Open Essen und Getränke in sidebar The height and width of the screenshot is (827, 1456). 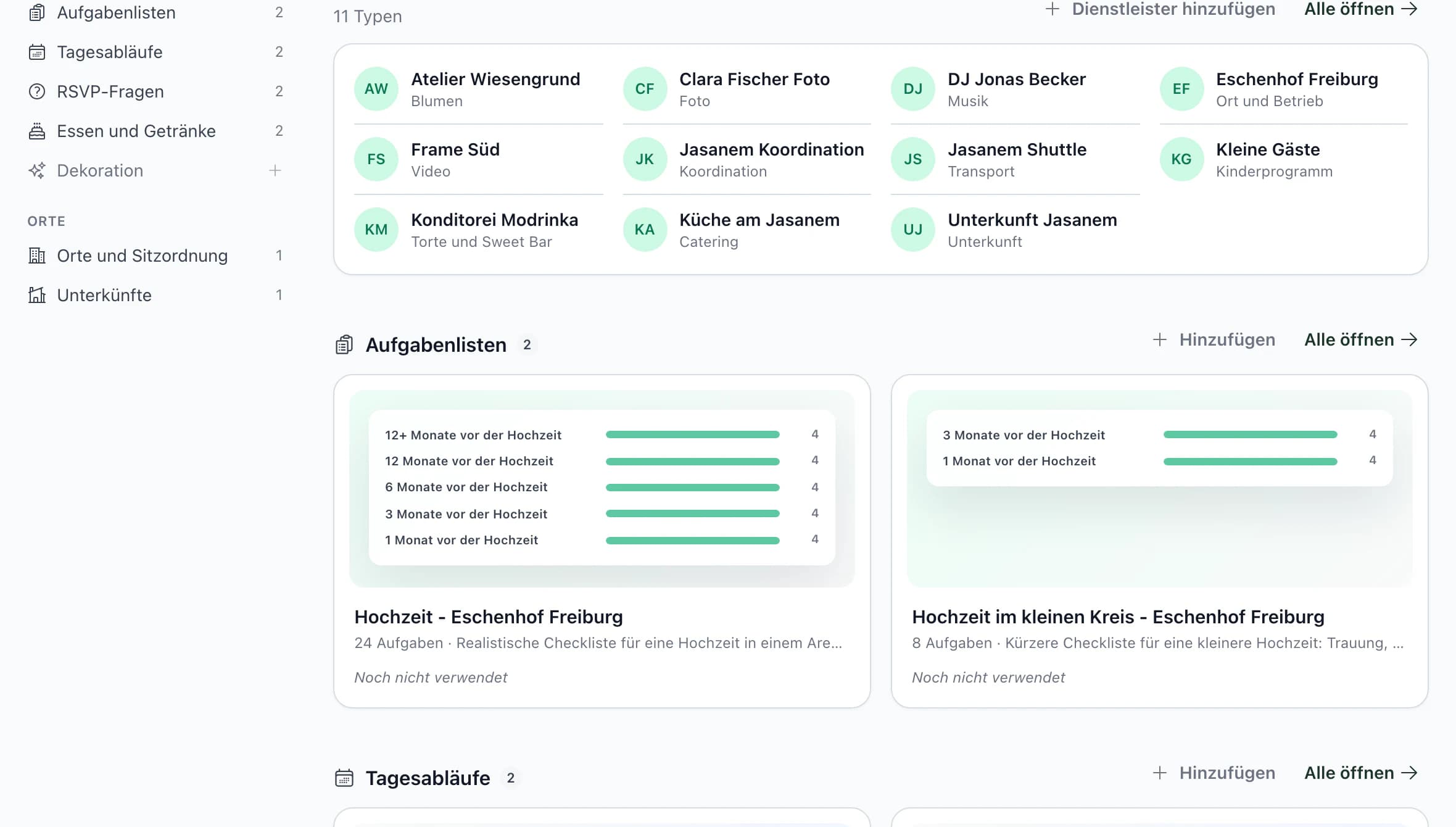coord(155,131)
